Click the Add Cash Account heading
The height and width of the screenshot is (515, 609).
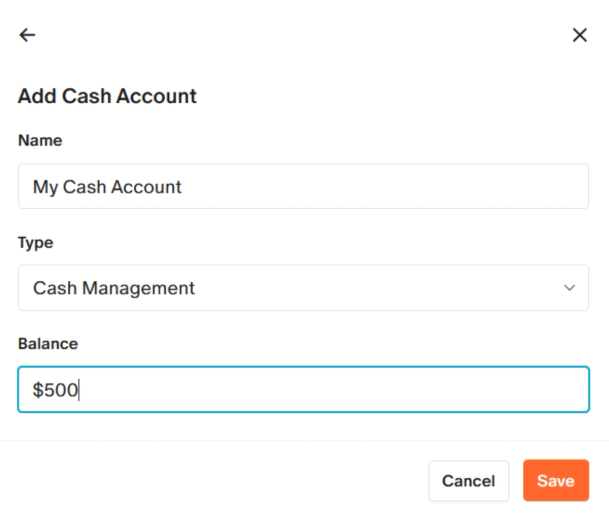[x=107, y=96]
